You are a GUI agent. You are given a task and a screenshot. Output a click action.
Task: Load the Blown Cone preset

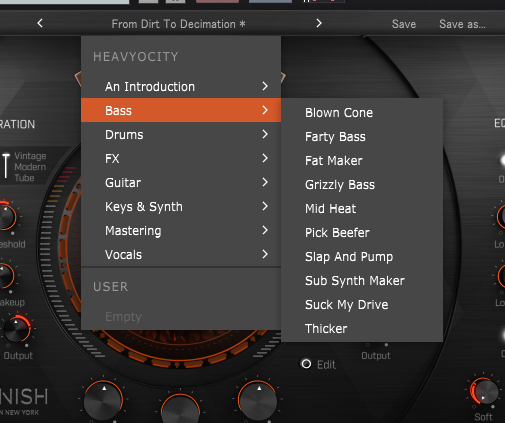362,113
